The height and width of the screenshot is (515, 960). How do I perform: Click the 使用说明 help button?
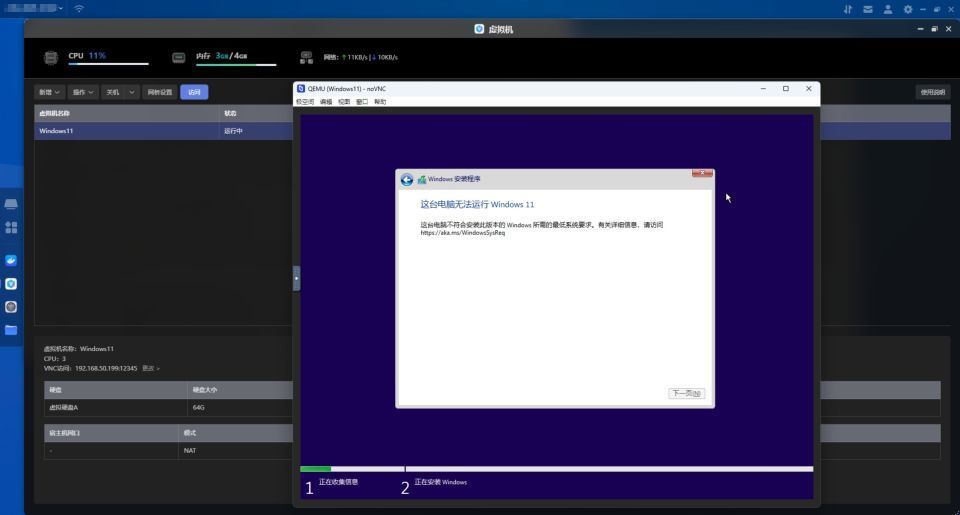[x=932, y=92]
